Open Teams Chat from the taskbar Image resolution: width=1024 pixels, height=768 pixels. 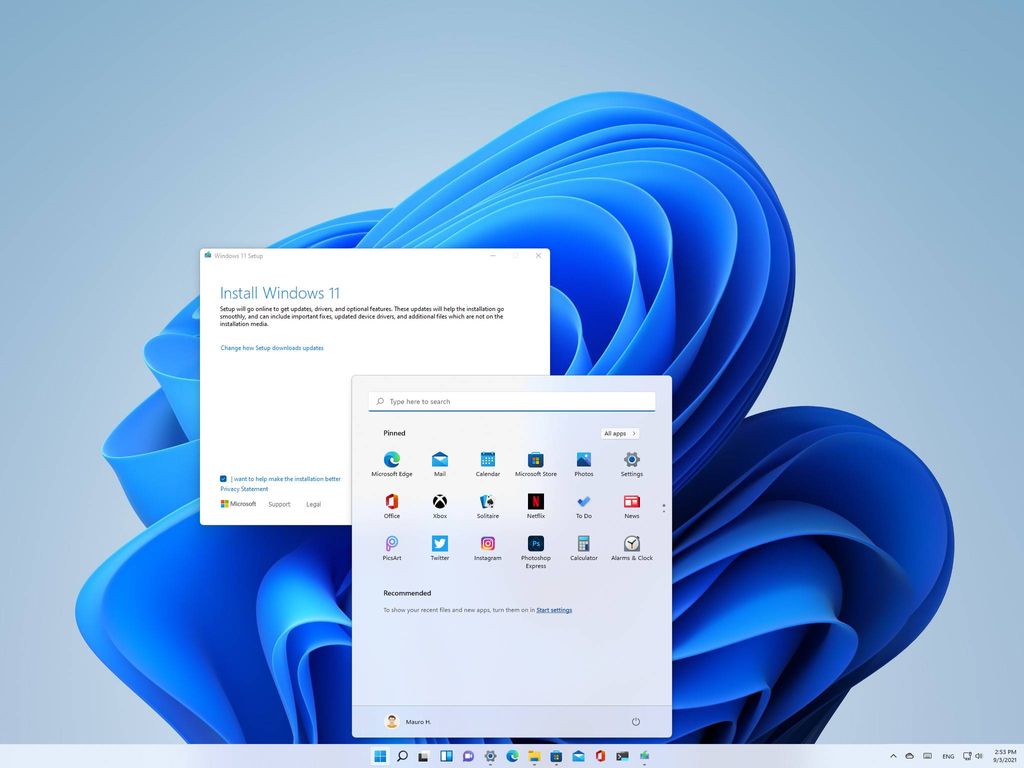[x=468, y=756]
